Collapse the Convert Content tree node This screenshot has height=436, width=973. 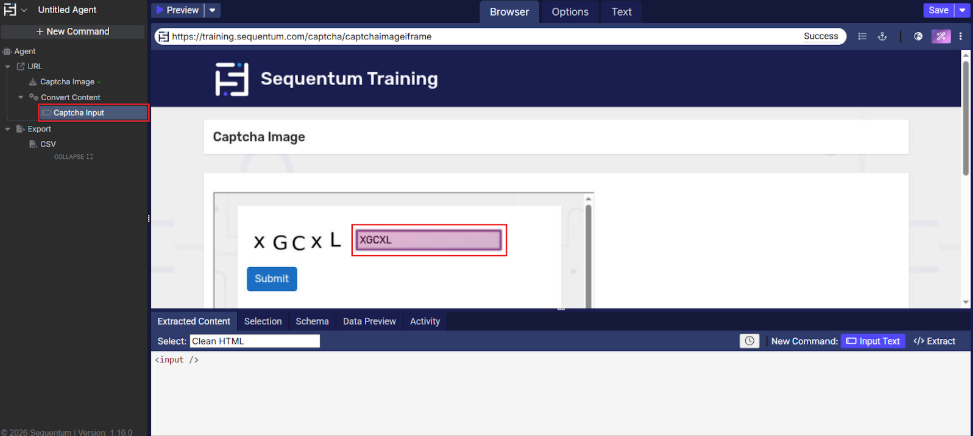tap(21, 97)
